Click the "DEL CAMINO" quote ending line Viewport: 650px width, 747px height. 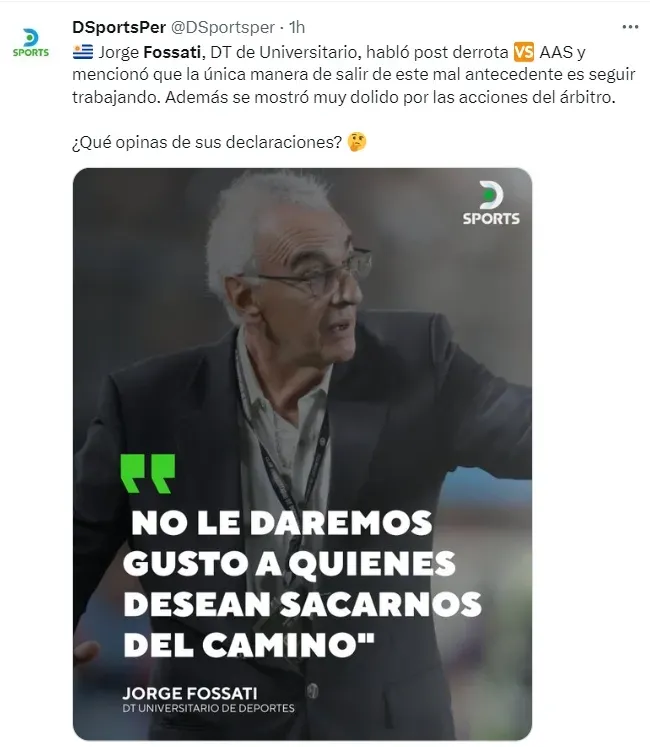(x=249, y=645)
